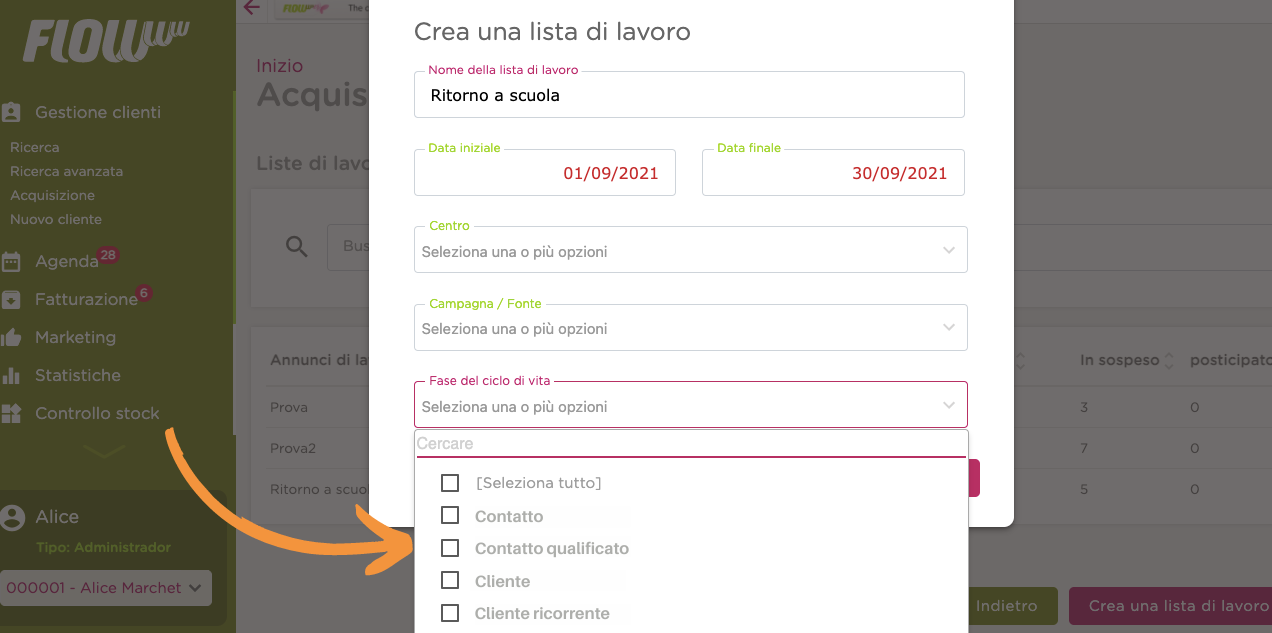Click the Controllo stock boxes icon
This screenshot has width=1272, height=633.
tap(12, 413)
